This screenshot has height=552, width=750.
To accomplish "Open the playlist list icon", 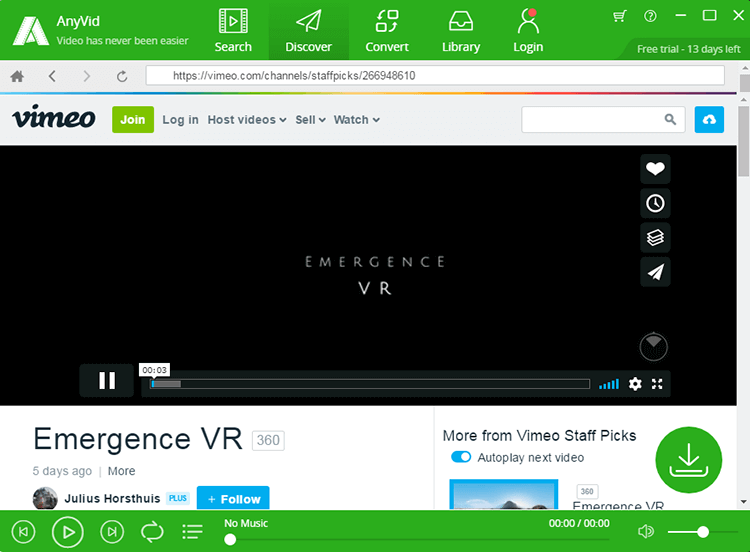I will click(192, 531).
